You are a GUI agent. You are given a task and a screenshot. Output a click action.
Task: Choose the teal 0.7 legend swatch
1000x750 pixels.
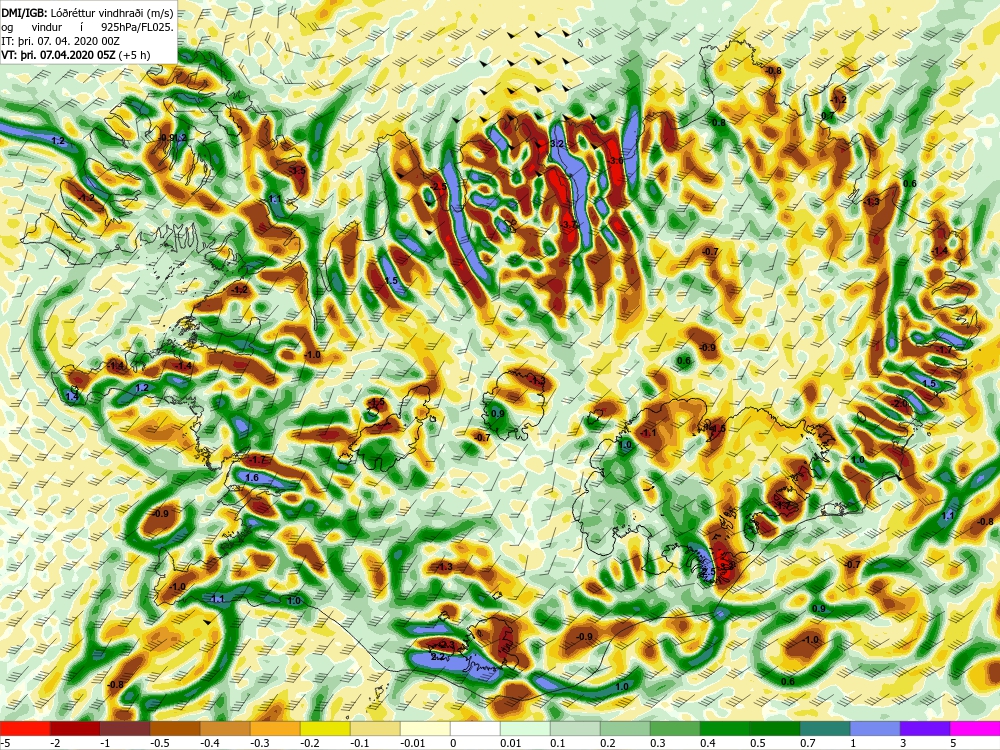click(825, 728)
